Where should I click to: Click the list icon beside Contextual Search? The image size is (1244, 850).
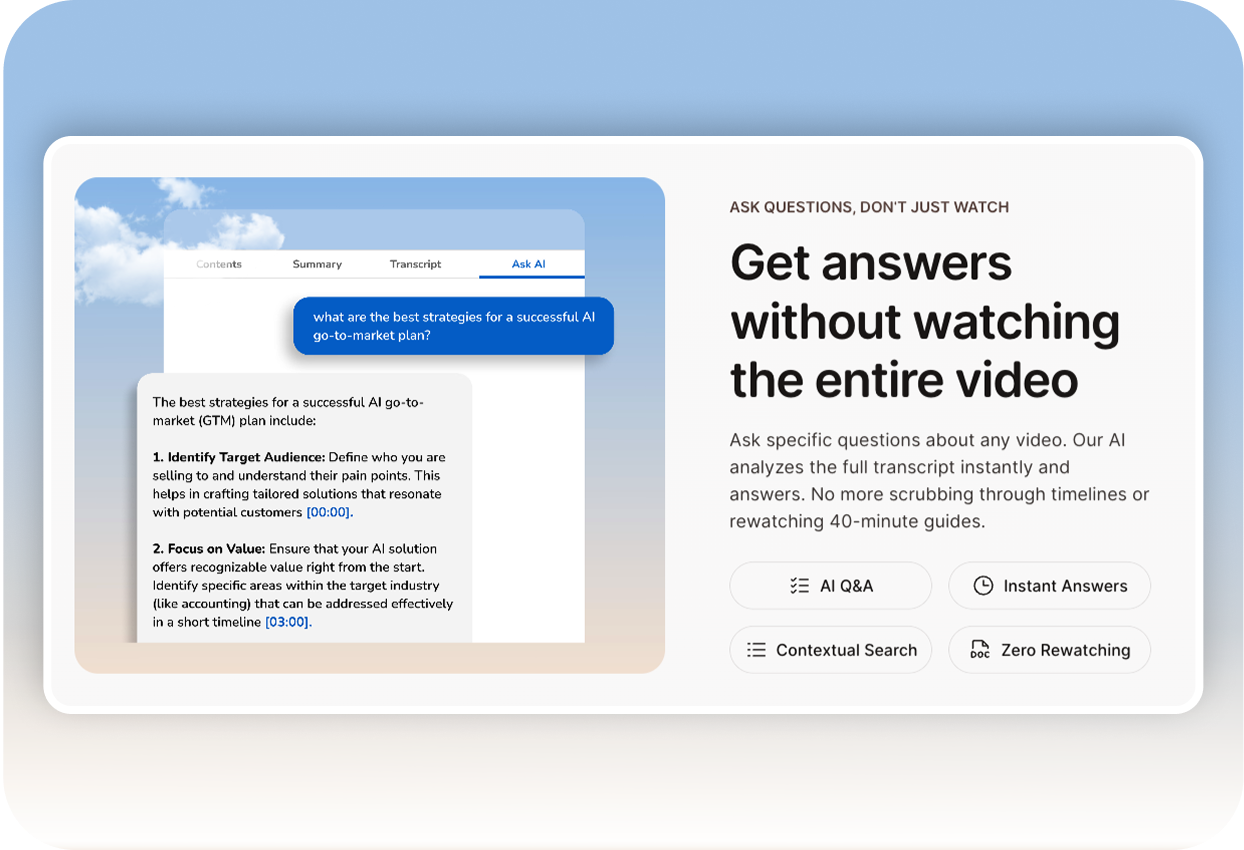[x=756, y=650]
